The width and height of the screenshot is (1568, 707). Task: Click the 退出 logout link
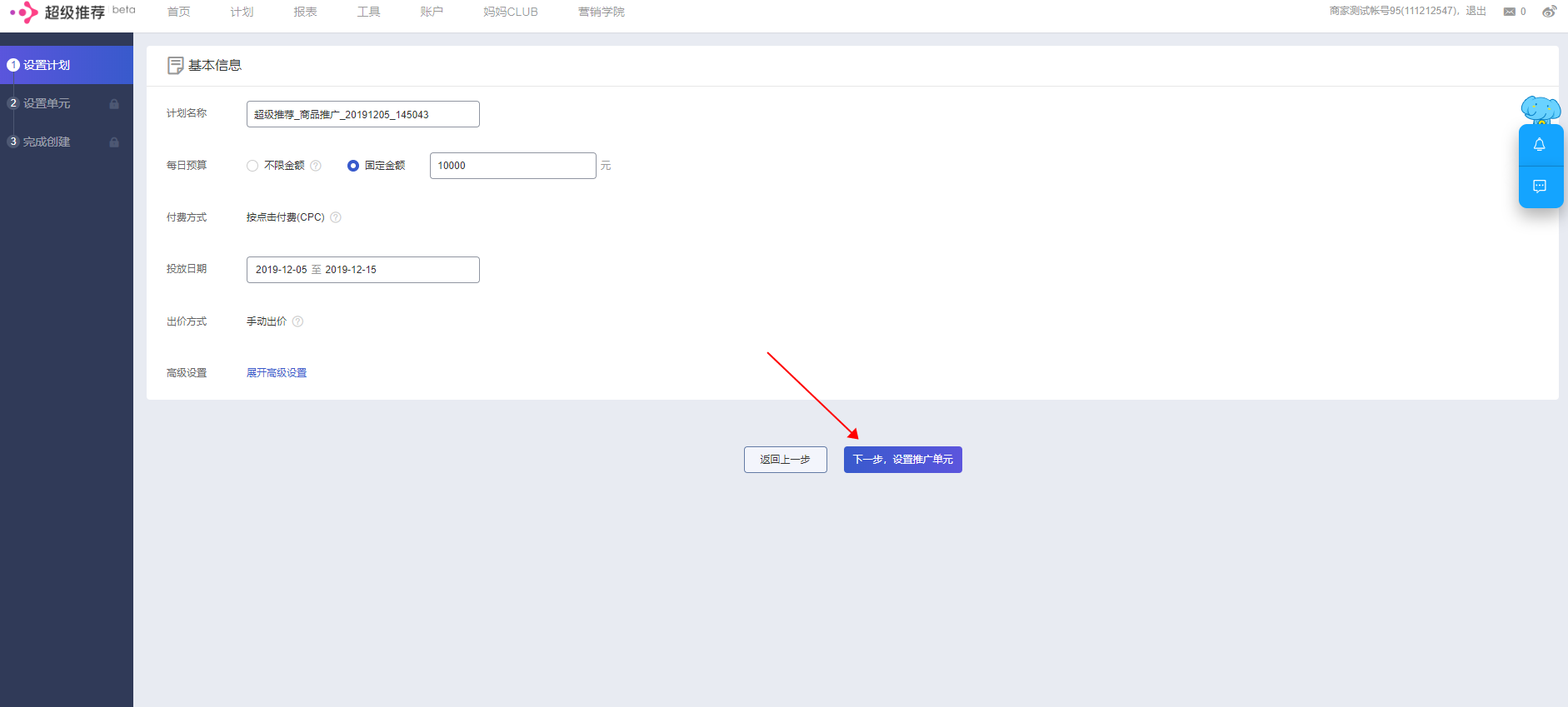click(x=1476, y=11)
